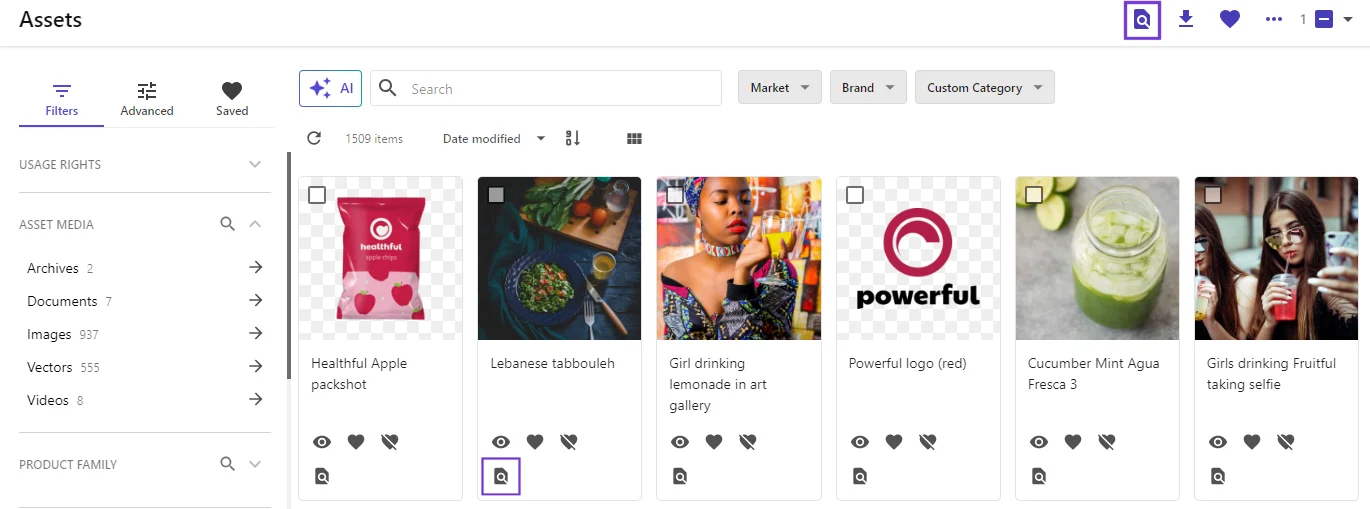Open the Powerful logo thumbnail
Viewport: 1370px width, 509px height.
click(918, 258)
